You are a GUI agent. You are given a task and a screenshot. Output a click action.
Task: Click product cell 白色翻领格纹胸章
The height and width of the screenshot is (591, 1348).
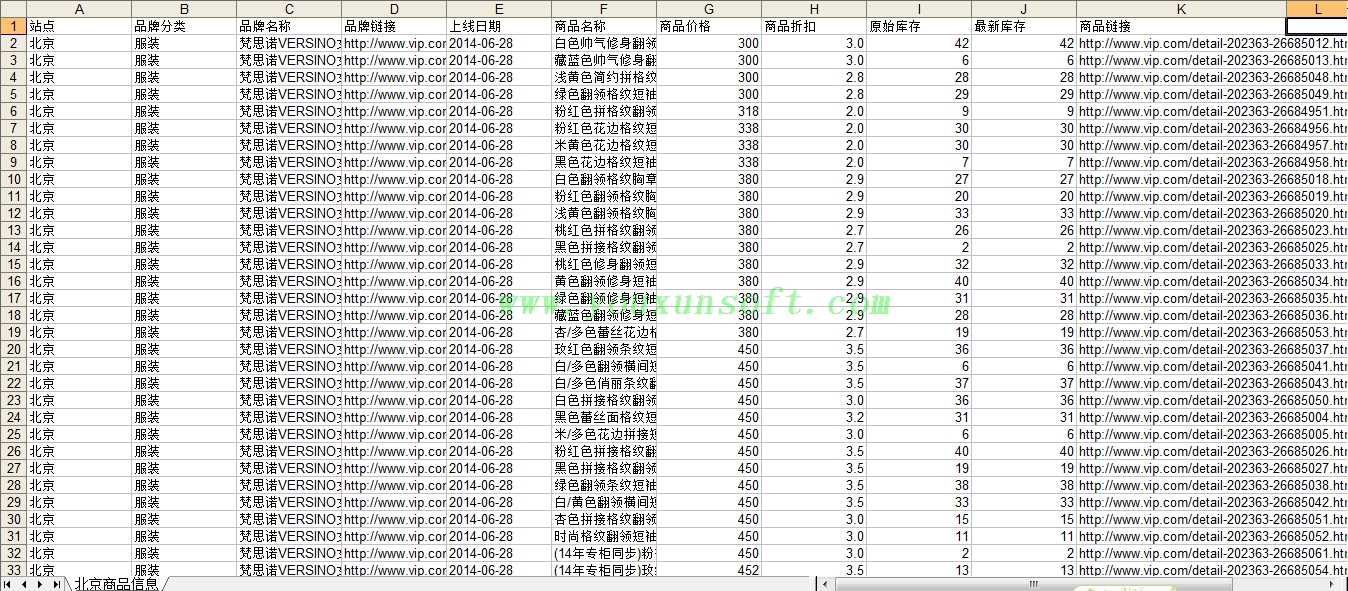pyautogui.click(x=604, y=179)
